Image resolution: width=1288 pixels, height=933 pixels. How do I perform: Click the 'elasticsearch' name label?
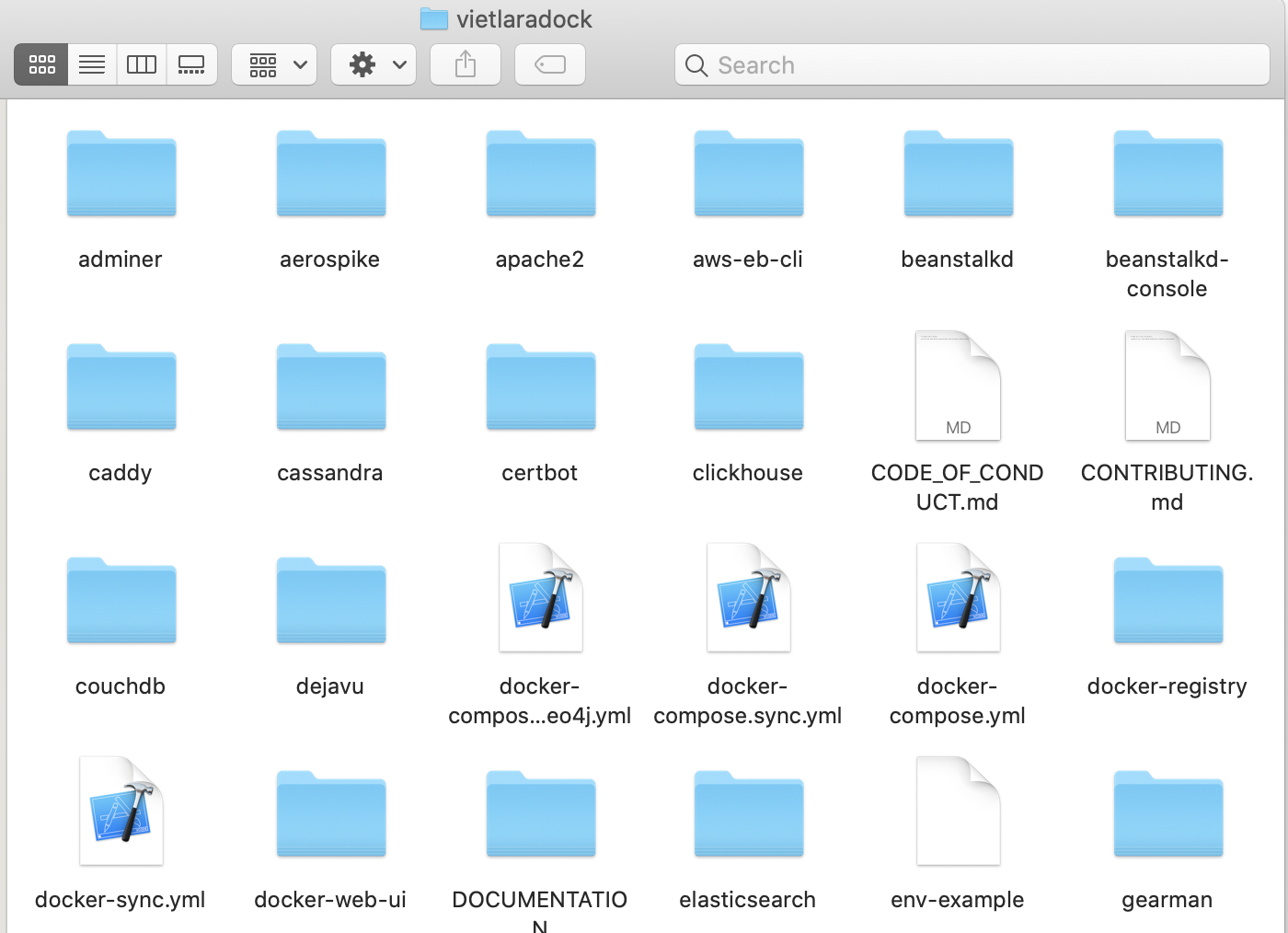pyautogui.click(x=748, y=900)
